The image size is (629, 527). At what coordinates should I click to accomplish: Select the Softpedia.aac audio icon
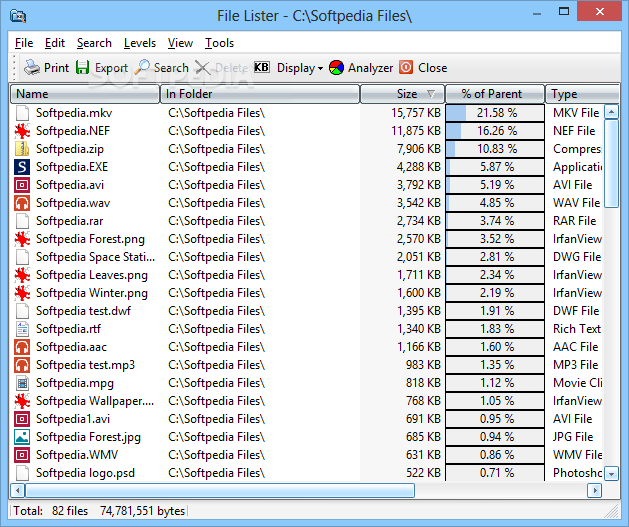tap(22, 347)
